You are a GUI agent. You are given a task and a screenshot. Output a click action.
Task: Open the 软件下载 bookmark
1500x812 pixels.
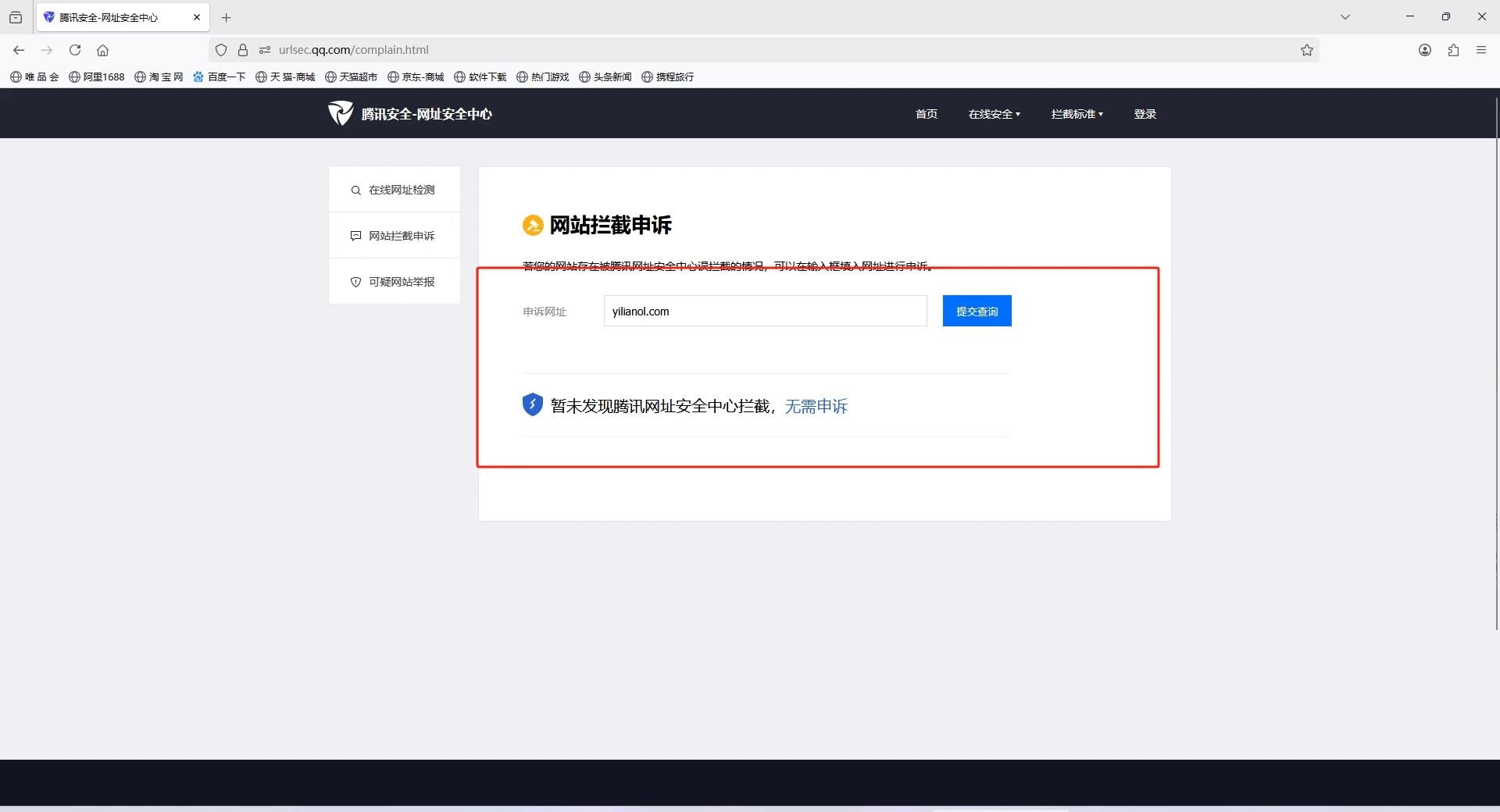(480, 77)
